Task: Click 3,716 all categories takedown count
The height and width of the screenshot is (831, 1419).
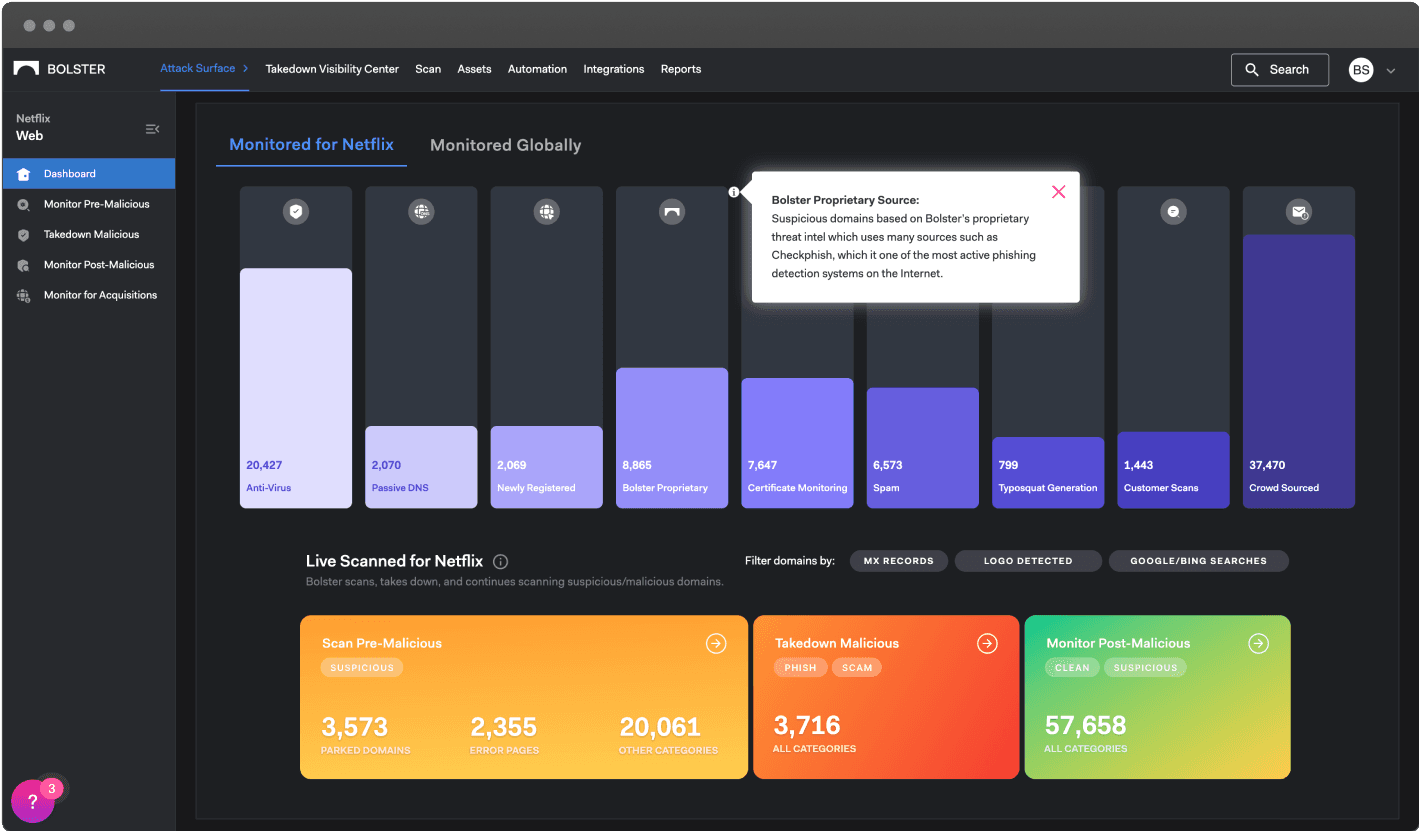Action: click(807, 725)
